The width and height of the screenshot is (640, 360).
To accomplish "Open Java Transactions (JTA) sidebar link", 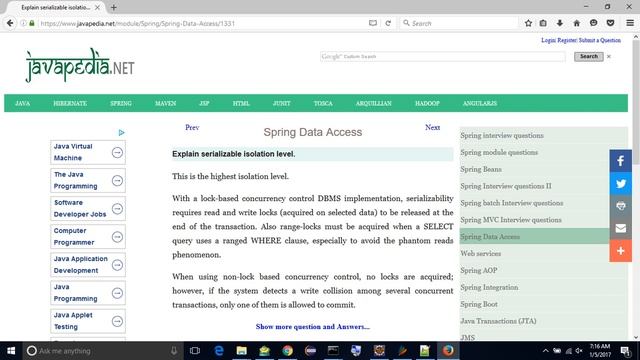I will 498,321.
